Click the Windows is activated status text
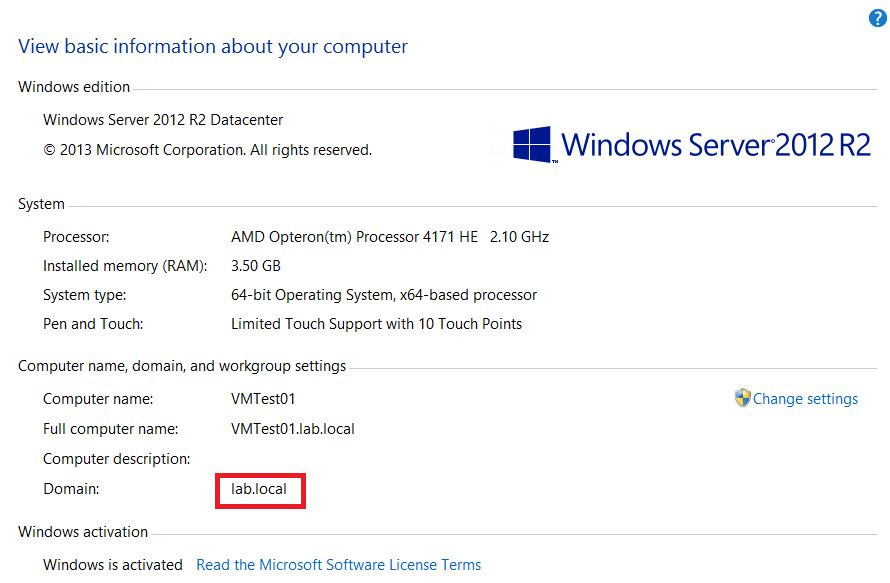This screenshot has width=890, height=583. [113, 565]
